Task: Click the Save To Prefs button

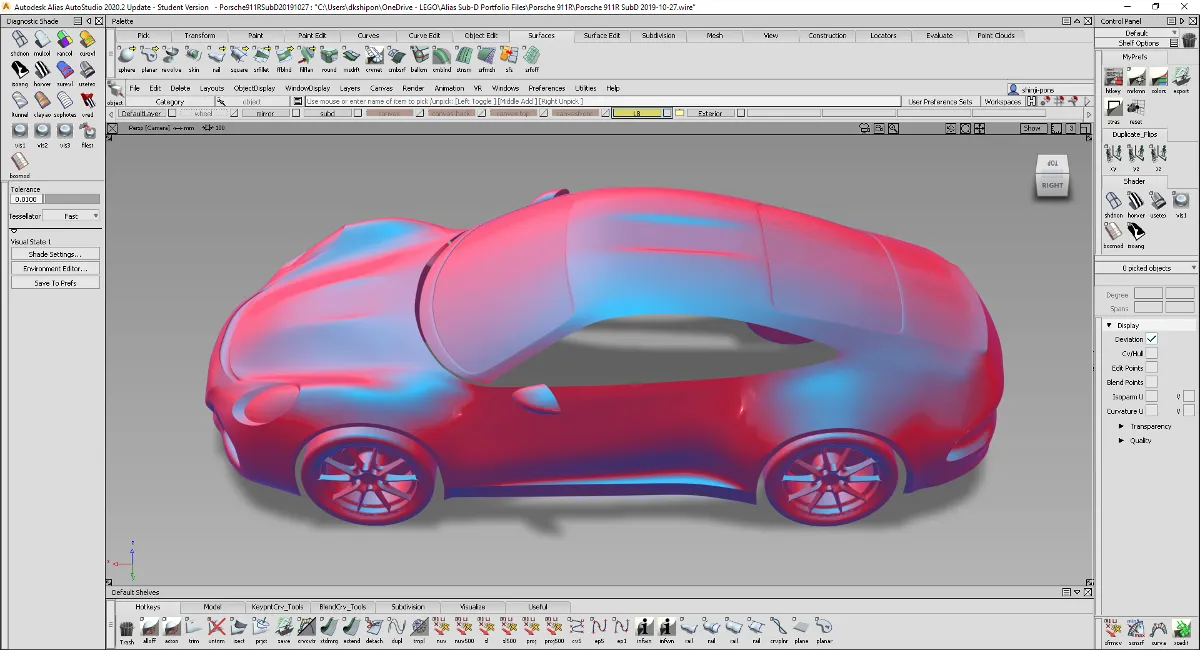Action: tap(55, 283)
